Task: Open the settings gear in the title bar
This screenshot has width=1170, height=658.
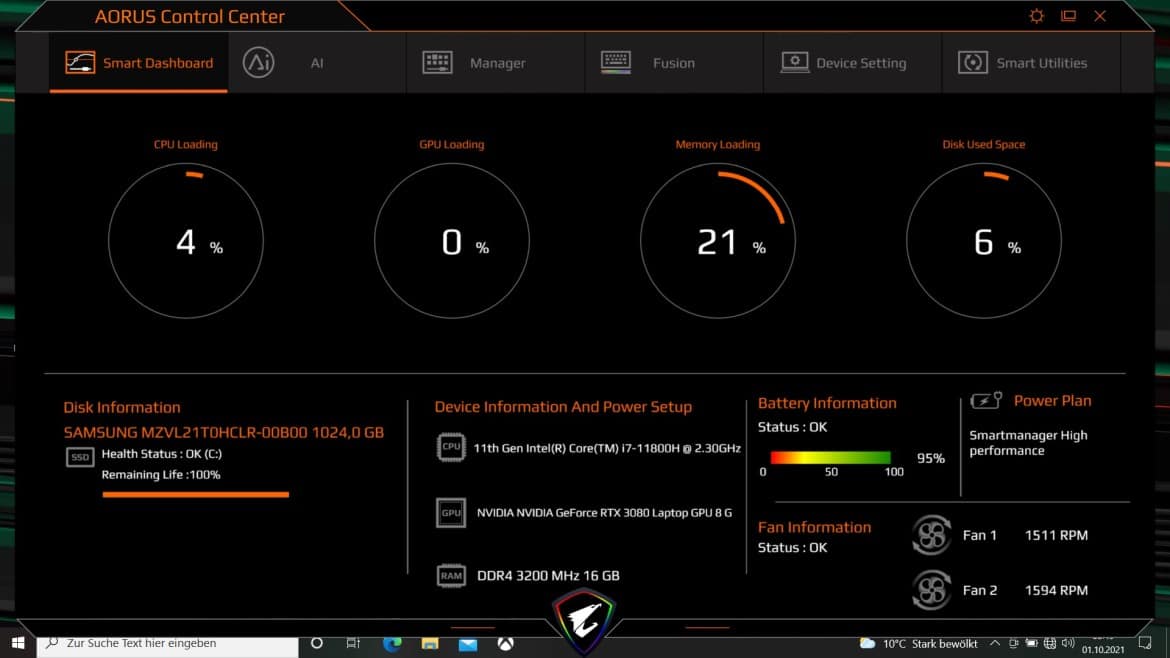Action: (x=1036, y=16)
